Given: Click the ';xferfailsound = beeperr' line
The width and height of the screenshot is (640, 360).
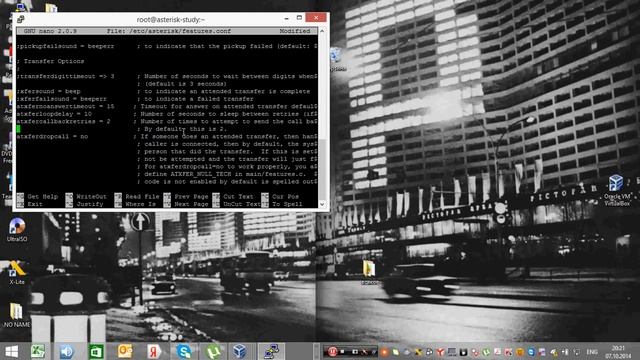Looking at the screenshot, I should [x=62, y=99].
